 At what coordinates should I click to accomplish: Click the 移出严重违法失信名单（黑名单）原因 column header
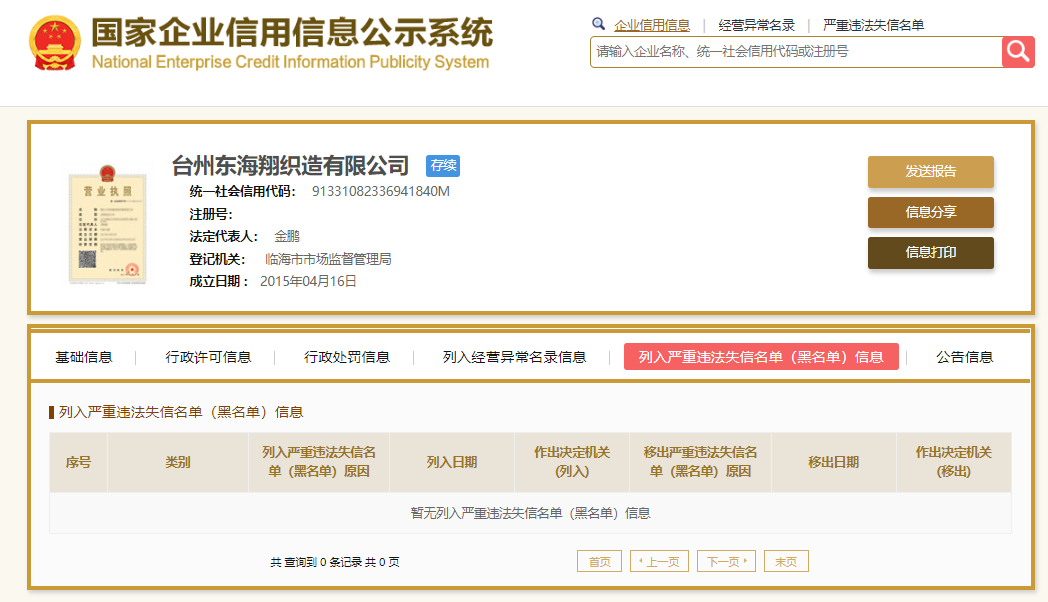(700, 462)
